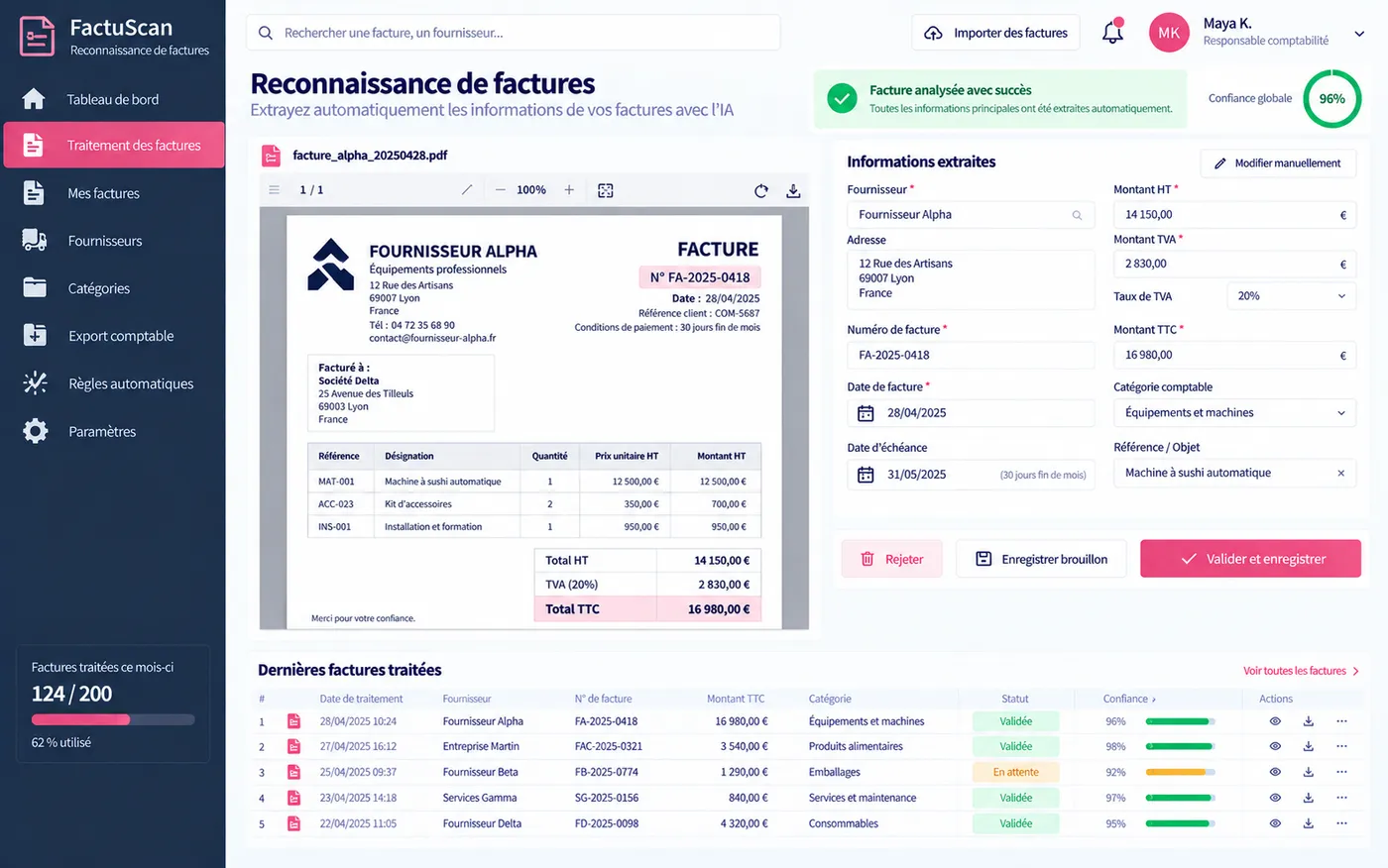View the Services Gamma invoice
Viewport: 1388px width, 868px height.
(1275, 798)
